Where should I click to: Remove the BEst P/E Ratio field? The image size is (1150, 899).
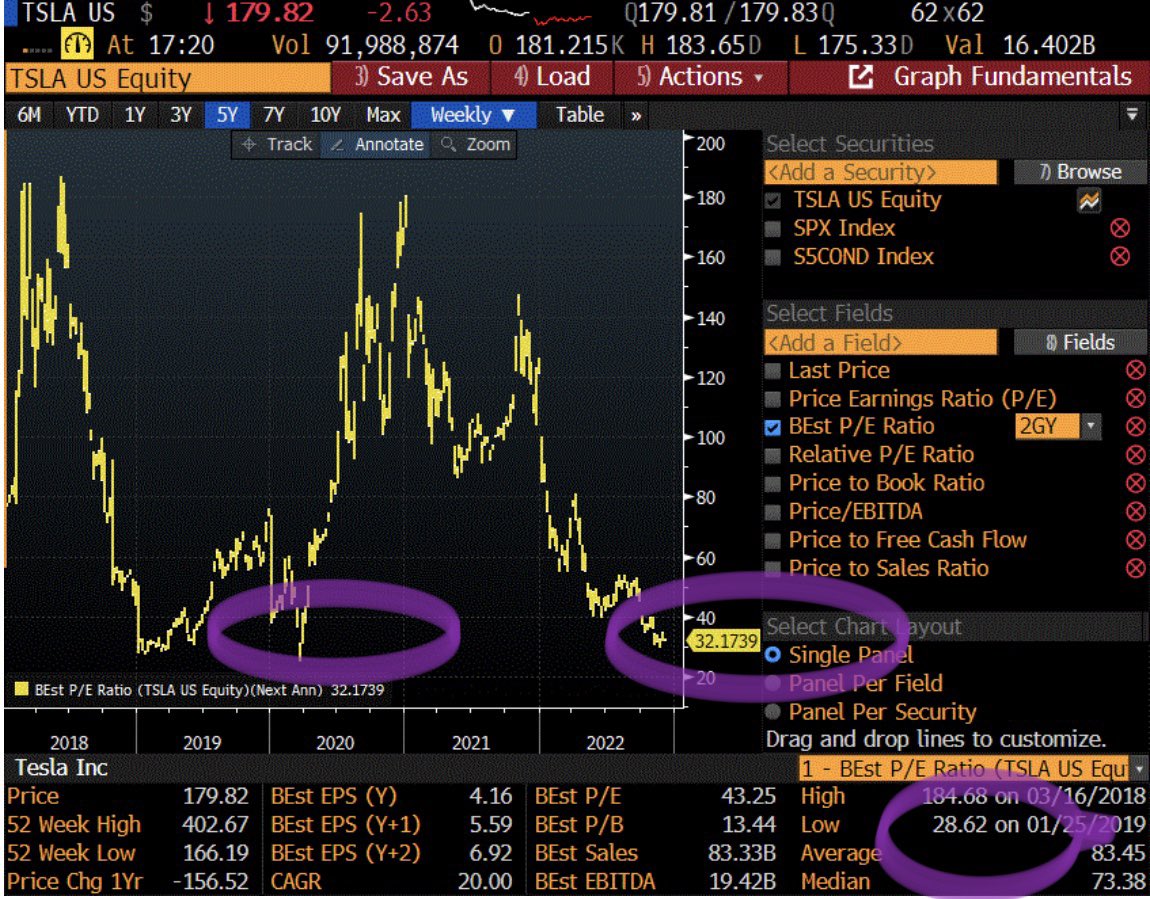tap(1135, 426)
